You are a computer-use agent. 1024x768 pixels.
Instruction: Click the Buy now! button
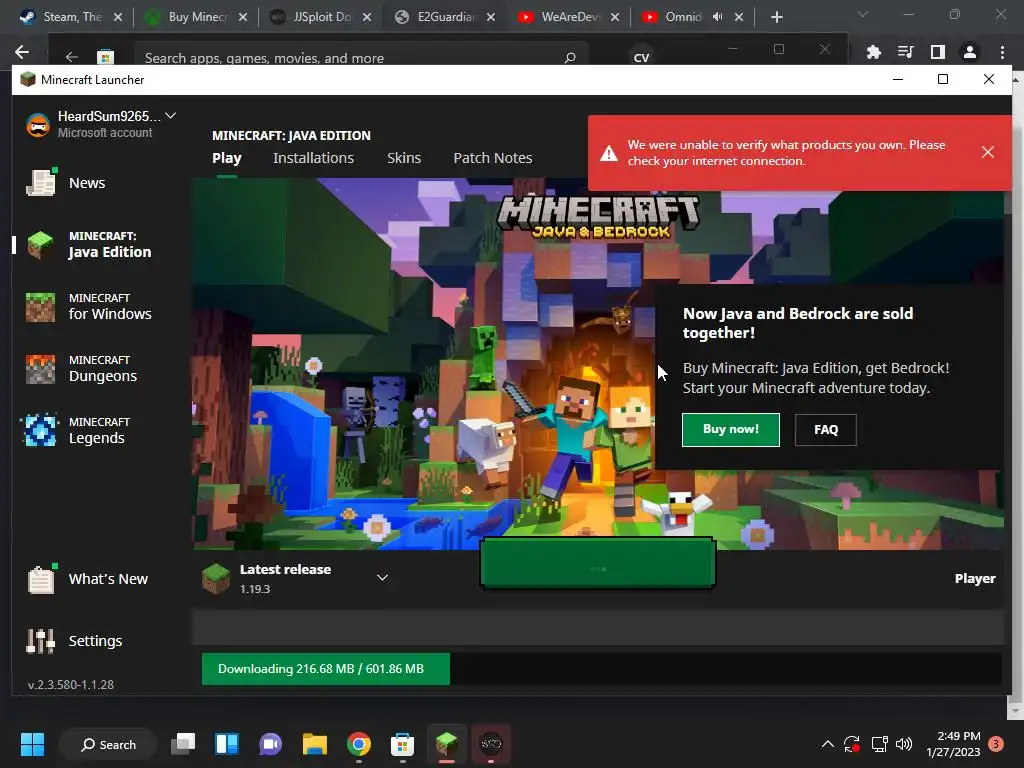(731, 430)
